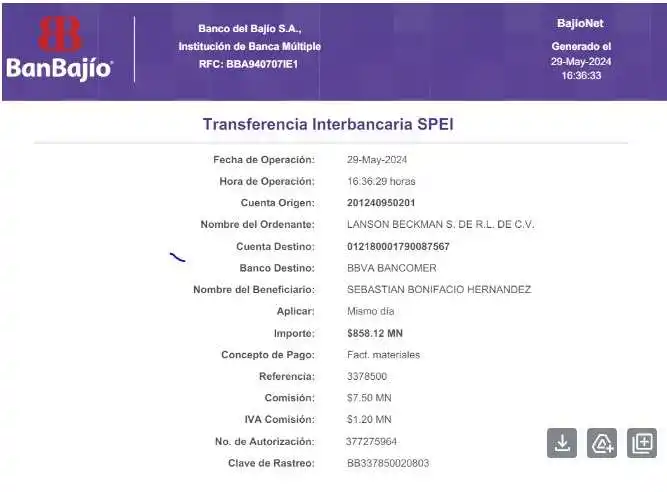667x492 pixels.
Task: Click the beneficiary name Sebastian Bonifacio Hernandez
Action: click(x=438, y=290)
